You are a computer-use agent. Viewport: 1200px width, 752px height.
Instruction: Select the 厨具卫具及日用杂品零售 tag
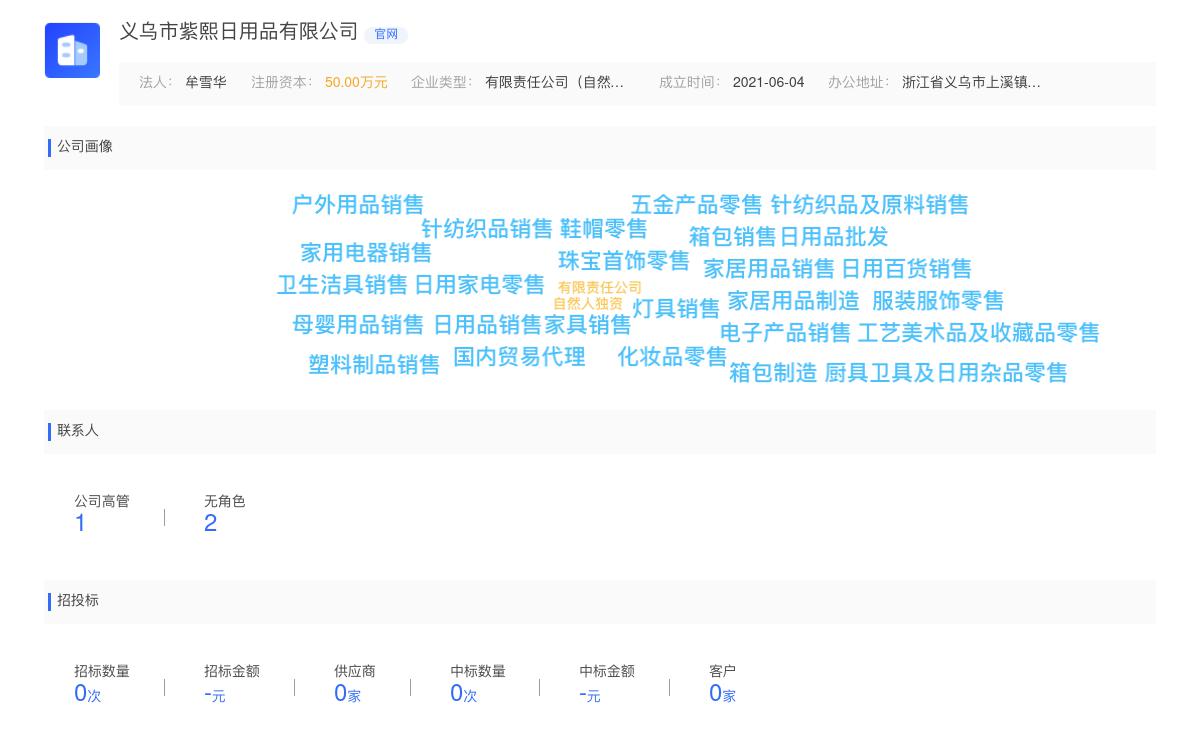tap(946, 373)
